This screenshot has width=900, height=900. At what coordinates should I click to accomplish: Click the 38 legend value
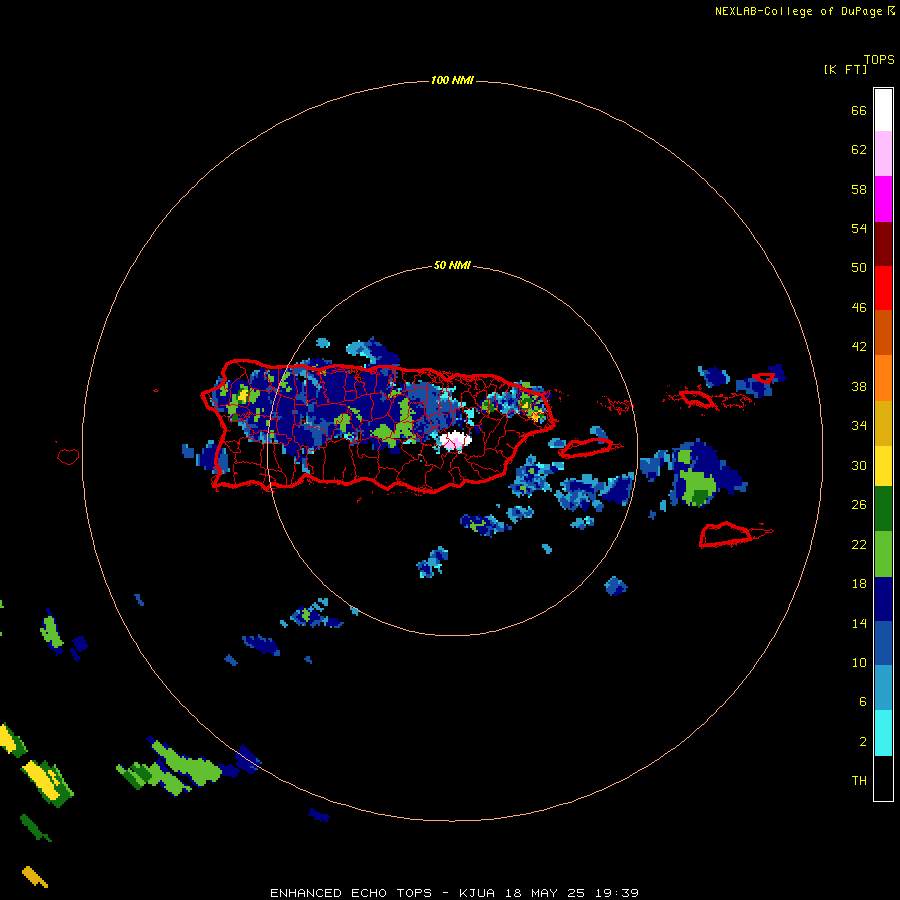tap(859, 386)
